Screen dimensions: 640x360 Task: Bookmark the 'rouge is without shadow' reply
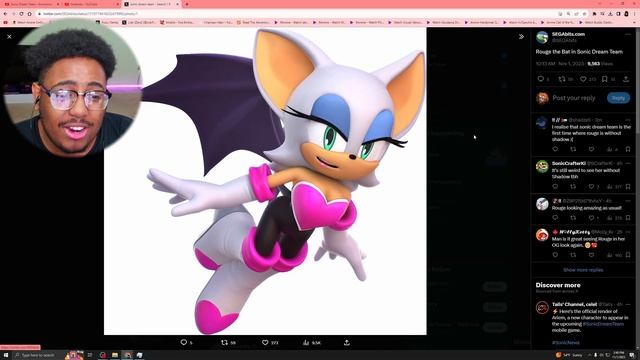[x=628, y=149]
